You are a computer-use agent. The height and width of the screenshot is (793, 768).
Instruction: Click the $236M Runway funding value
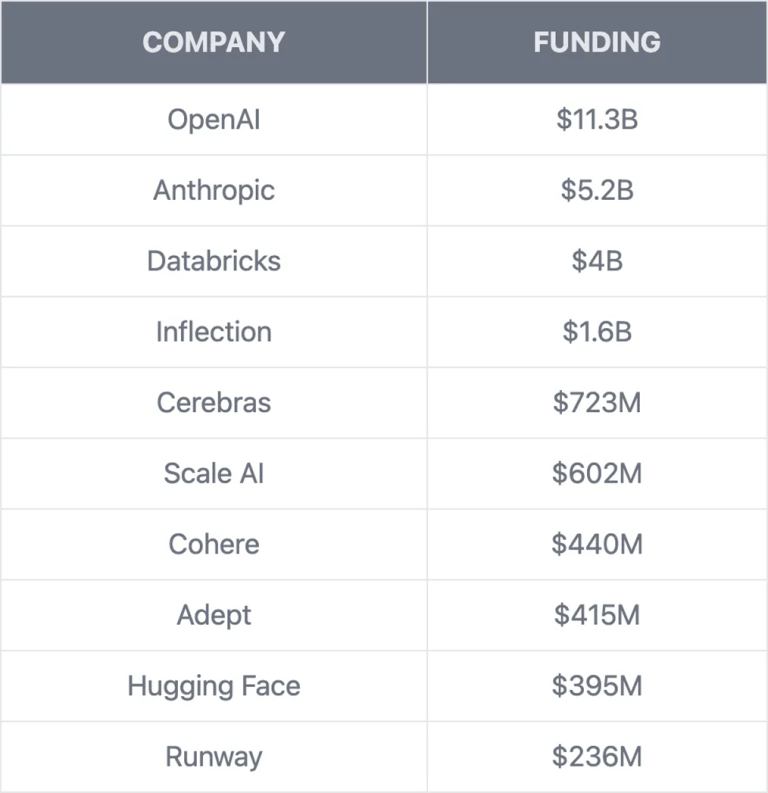597,757
